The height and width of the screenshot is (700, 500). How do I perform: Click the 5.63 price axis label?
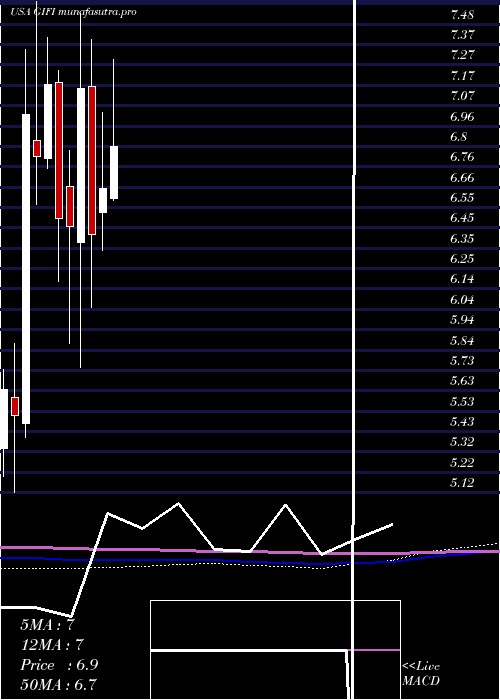(462, 381)
